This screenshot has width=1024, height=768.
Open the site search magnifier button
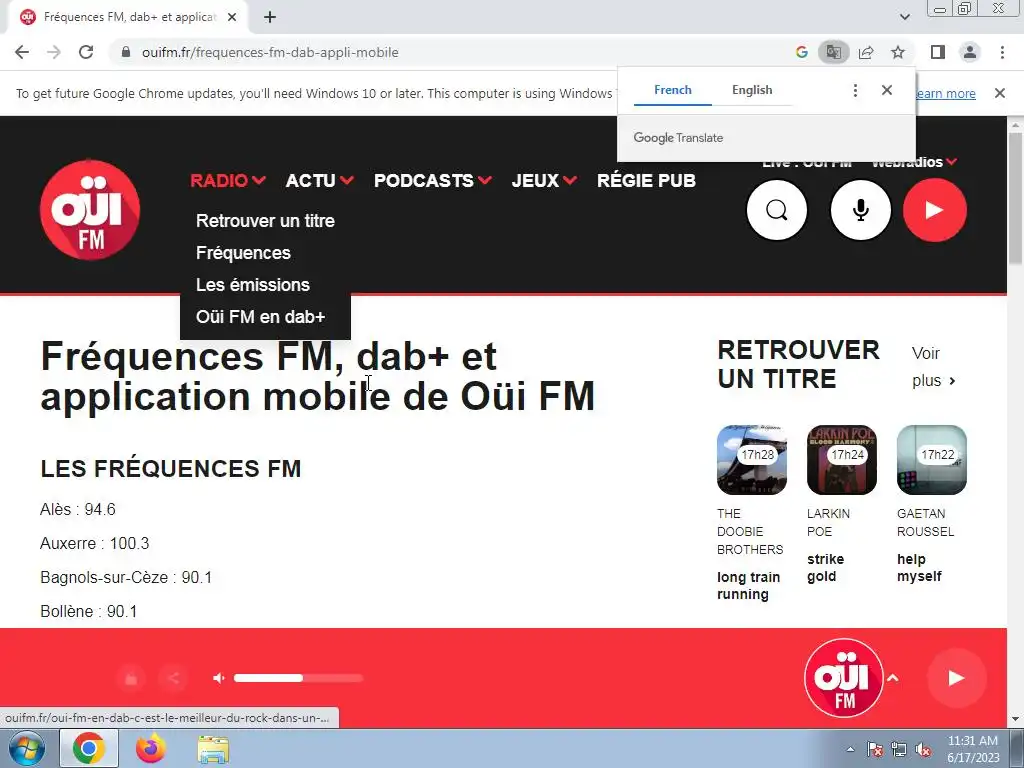pyautogui.click(x=776, y=210)
